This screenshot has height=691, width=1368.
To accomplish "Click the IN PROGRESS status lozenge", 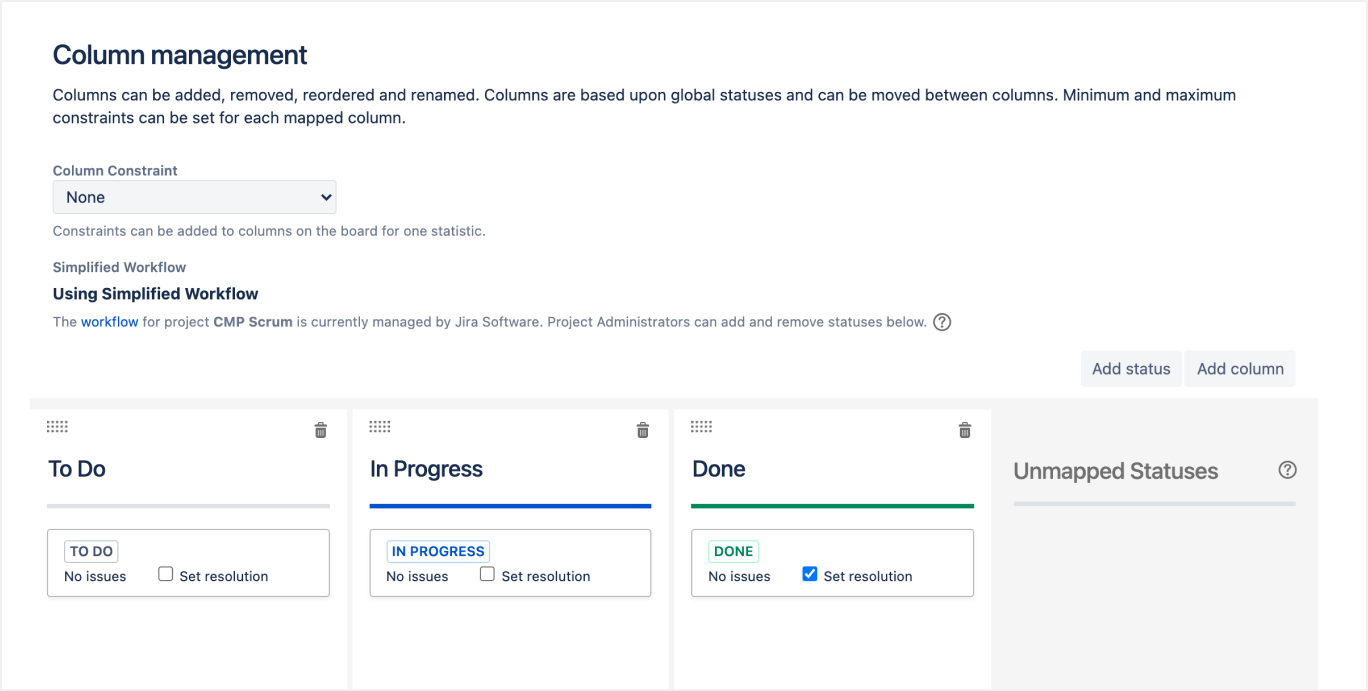I will tap(438, 551).
